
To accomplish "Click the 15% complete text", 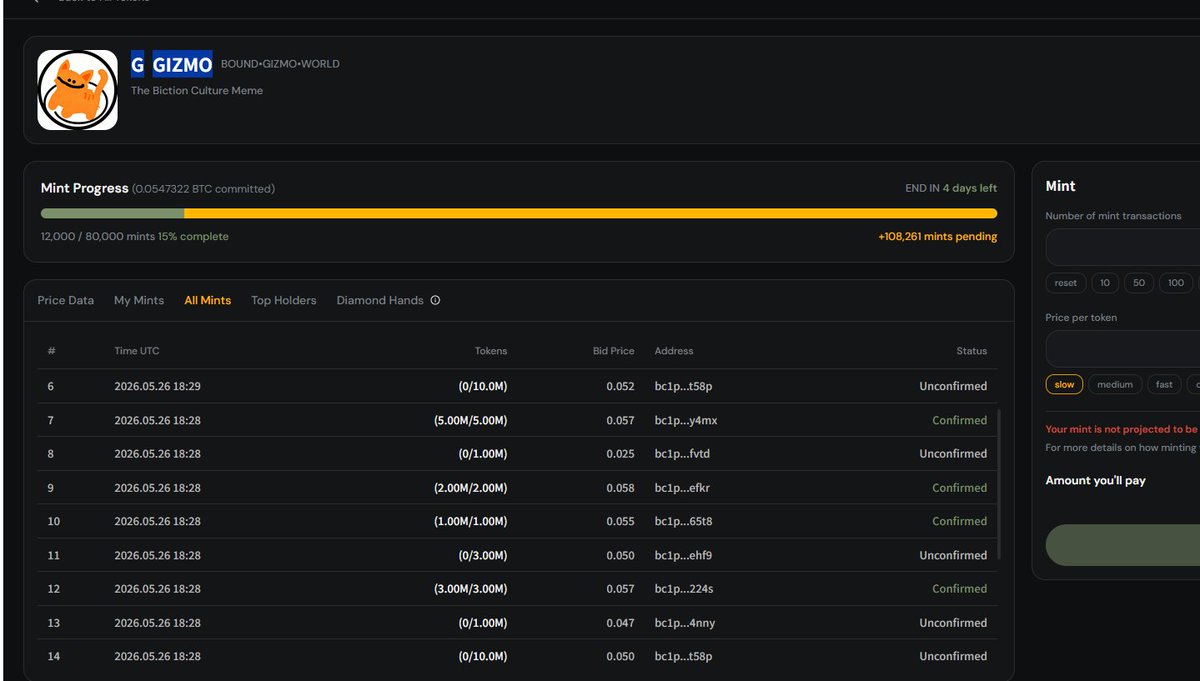I will 193,237.
